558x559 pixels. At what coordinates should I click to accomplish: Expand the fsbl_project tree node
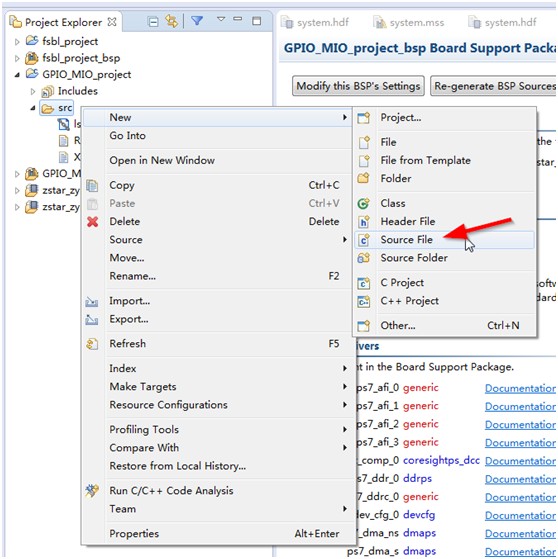click(x=17, y=42)
